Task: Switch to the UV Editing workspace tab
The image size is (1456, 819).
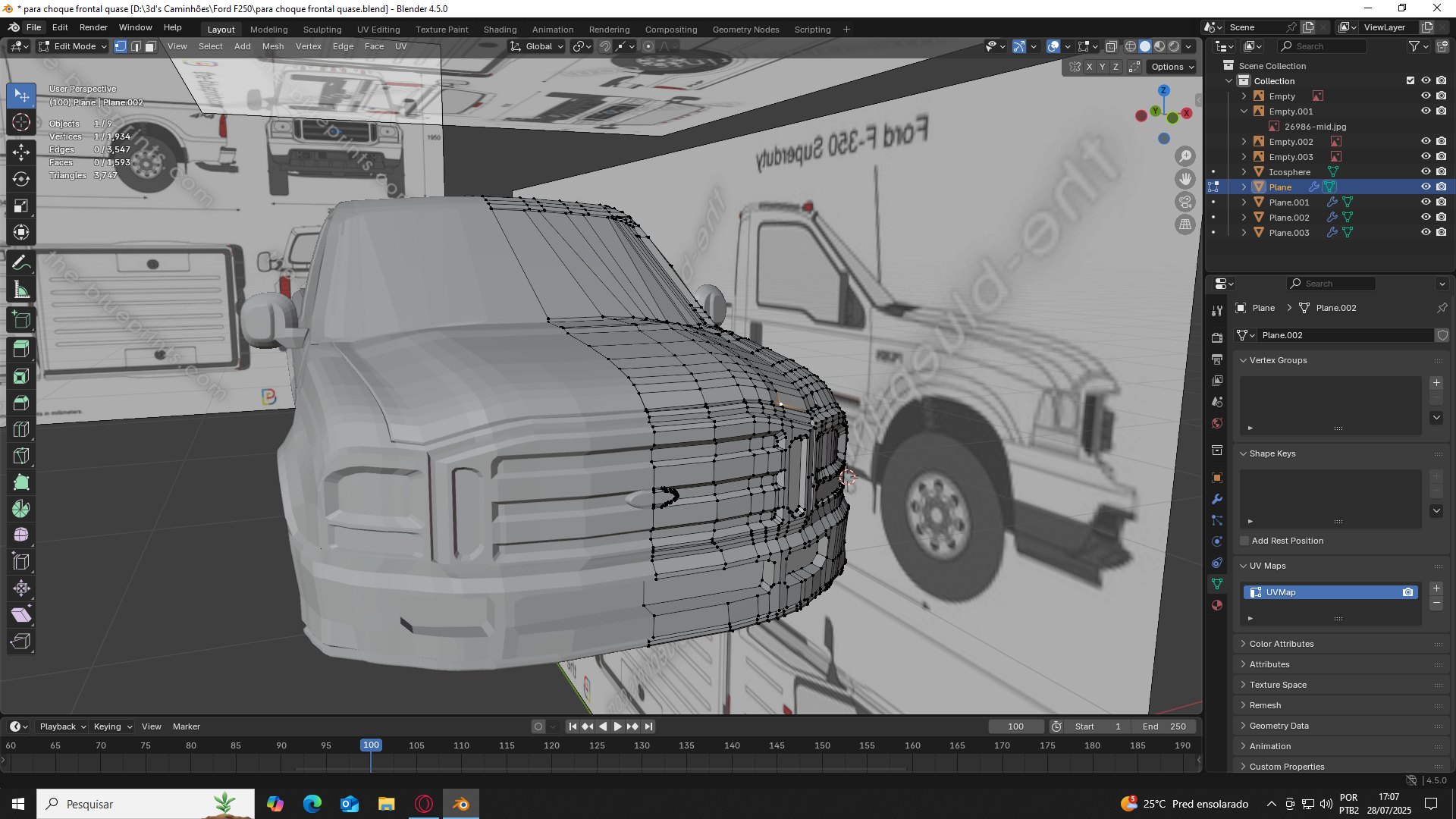Action: [378, 30]
